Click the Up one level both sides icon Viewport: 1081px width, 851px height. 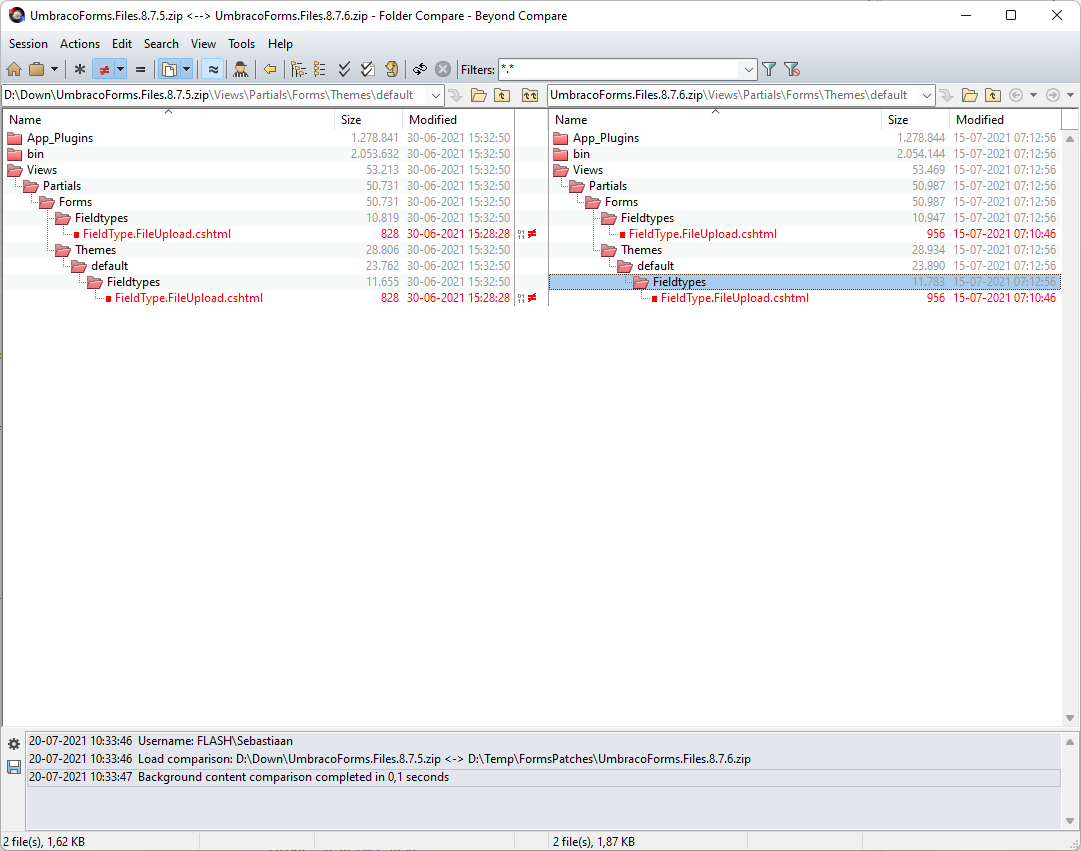coord(529,95)
